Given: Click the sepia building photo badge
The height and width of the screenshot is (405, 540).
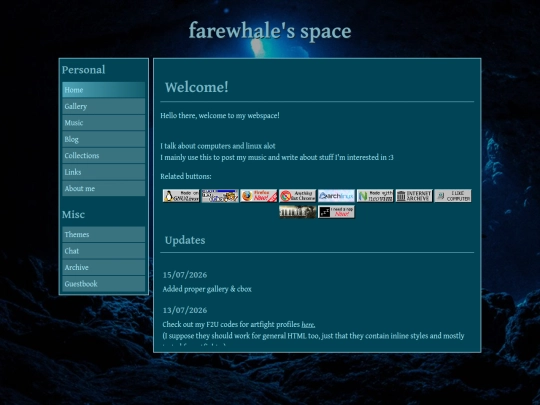Looking at the screenshot, I should click(x=298, y=212).
